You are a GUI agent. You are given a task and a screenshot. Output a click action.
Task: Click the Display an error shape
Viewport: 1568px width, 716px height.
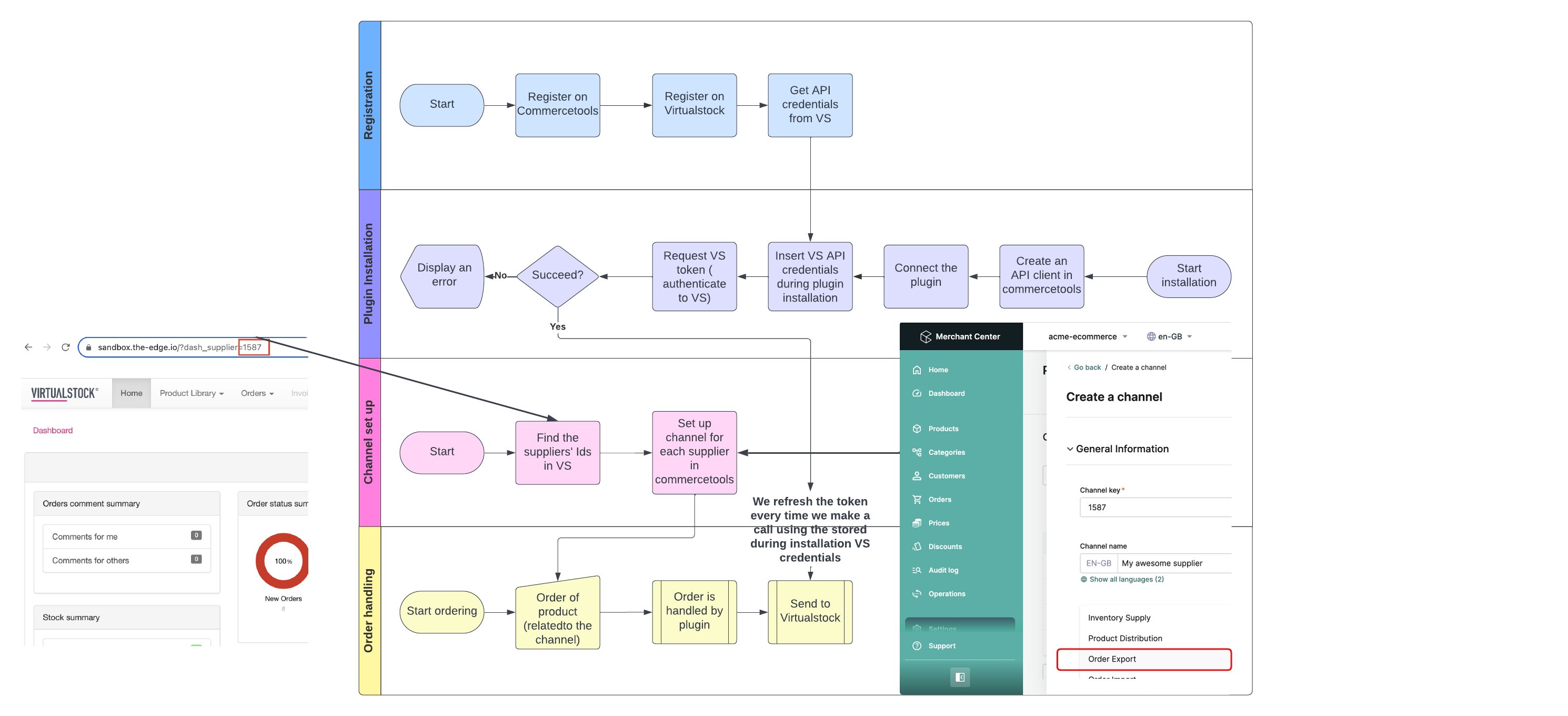pos(443,276)
